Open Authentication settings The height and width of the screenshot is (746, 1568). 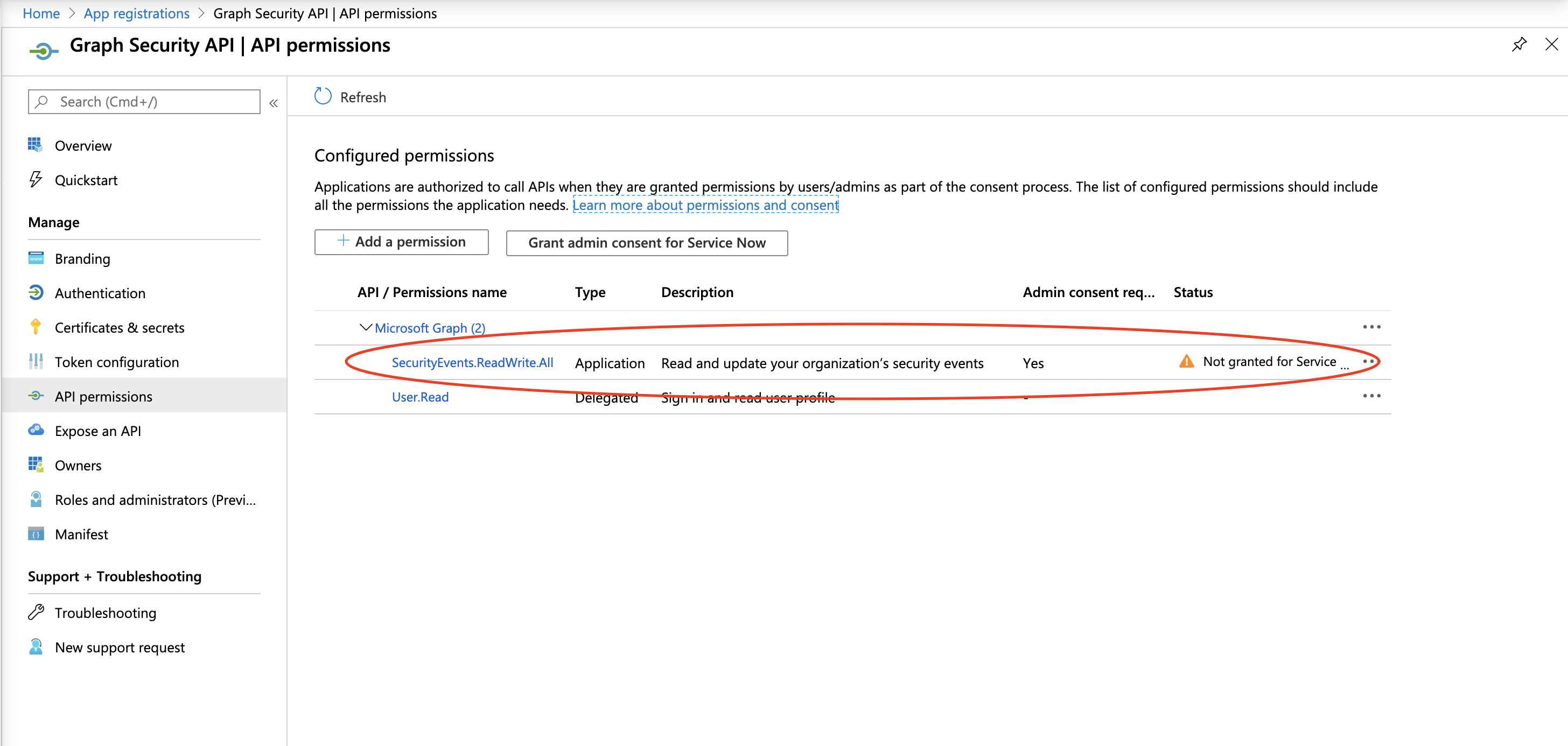pyautogui.click(x=101, y=293)
